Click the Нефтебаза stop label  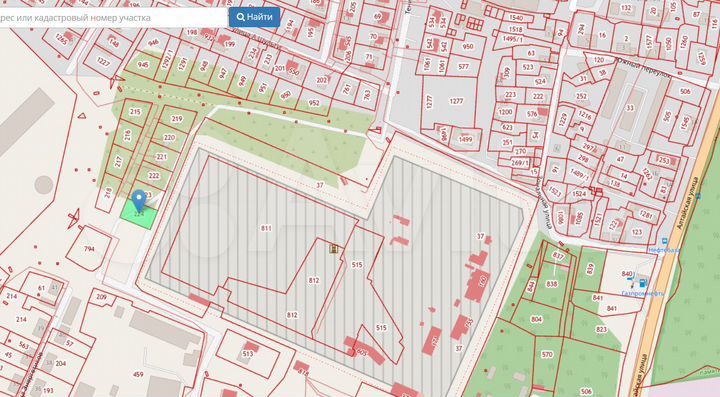coord(664,250)
